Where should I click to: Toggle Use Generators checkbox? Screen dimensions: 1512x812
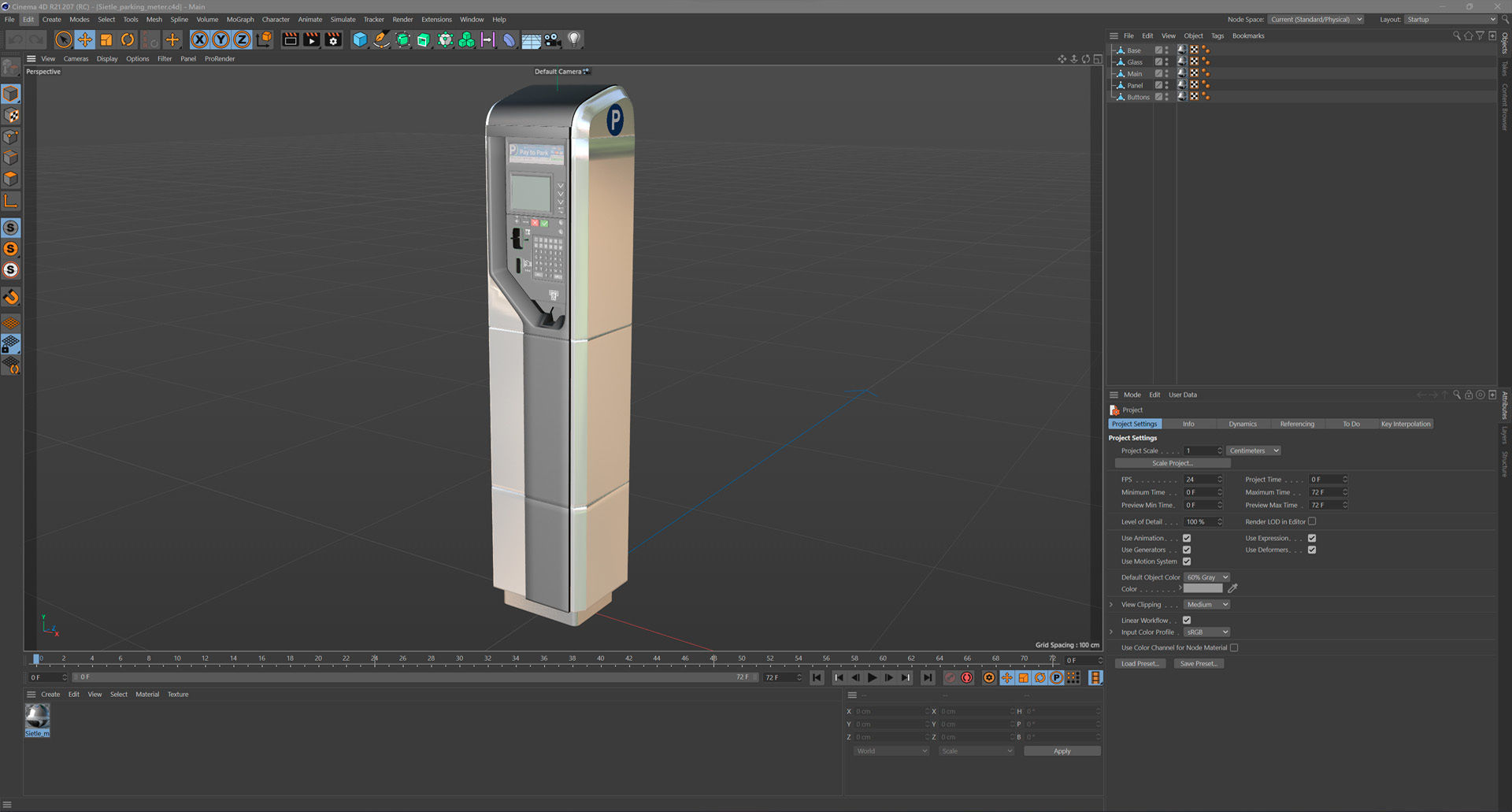(x=1187, y=550)
